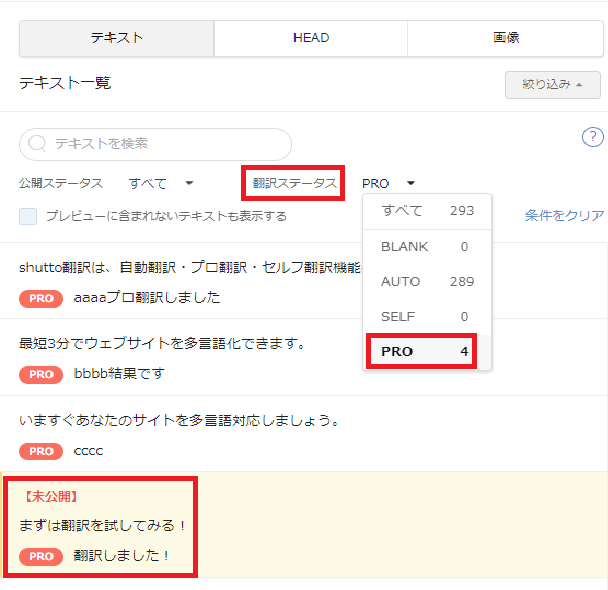
Task: Click translation 翻訳しました！
Action: point(121,556)
